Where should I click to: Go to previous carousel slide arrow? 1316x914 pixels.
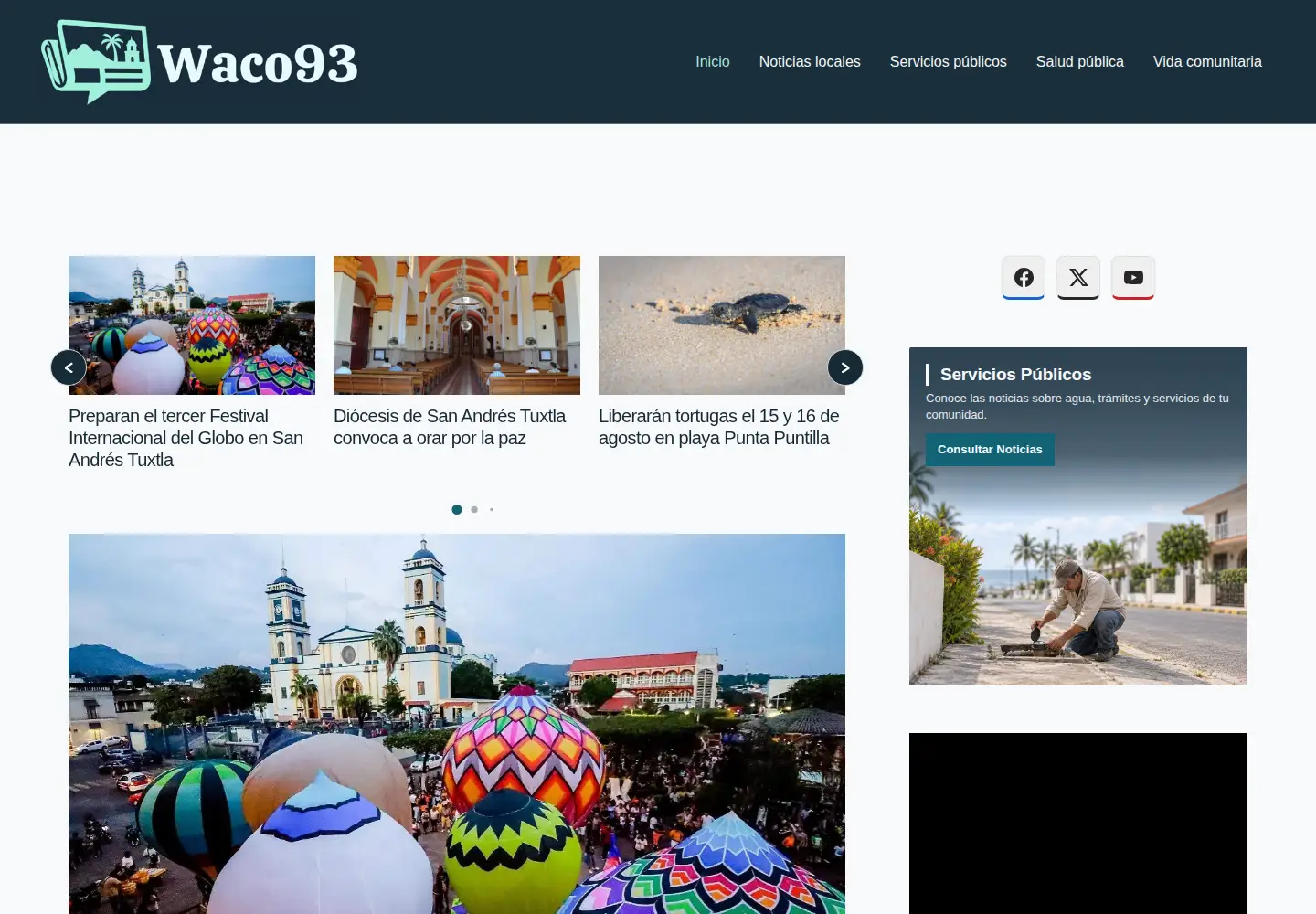click(69, 367)
